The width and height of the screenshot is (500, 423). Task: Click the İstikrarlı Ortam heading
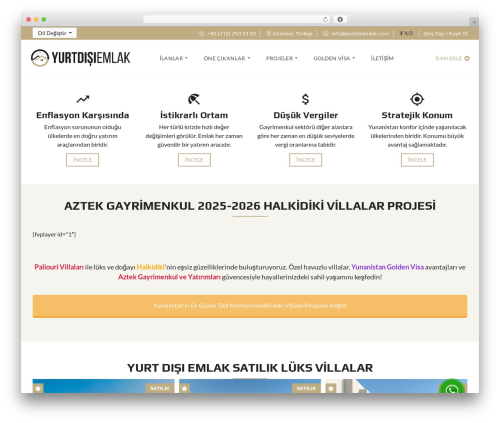[x=194, y=115]
